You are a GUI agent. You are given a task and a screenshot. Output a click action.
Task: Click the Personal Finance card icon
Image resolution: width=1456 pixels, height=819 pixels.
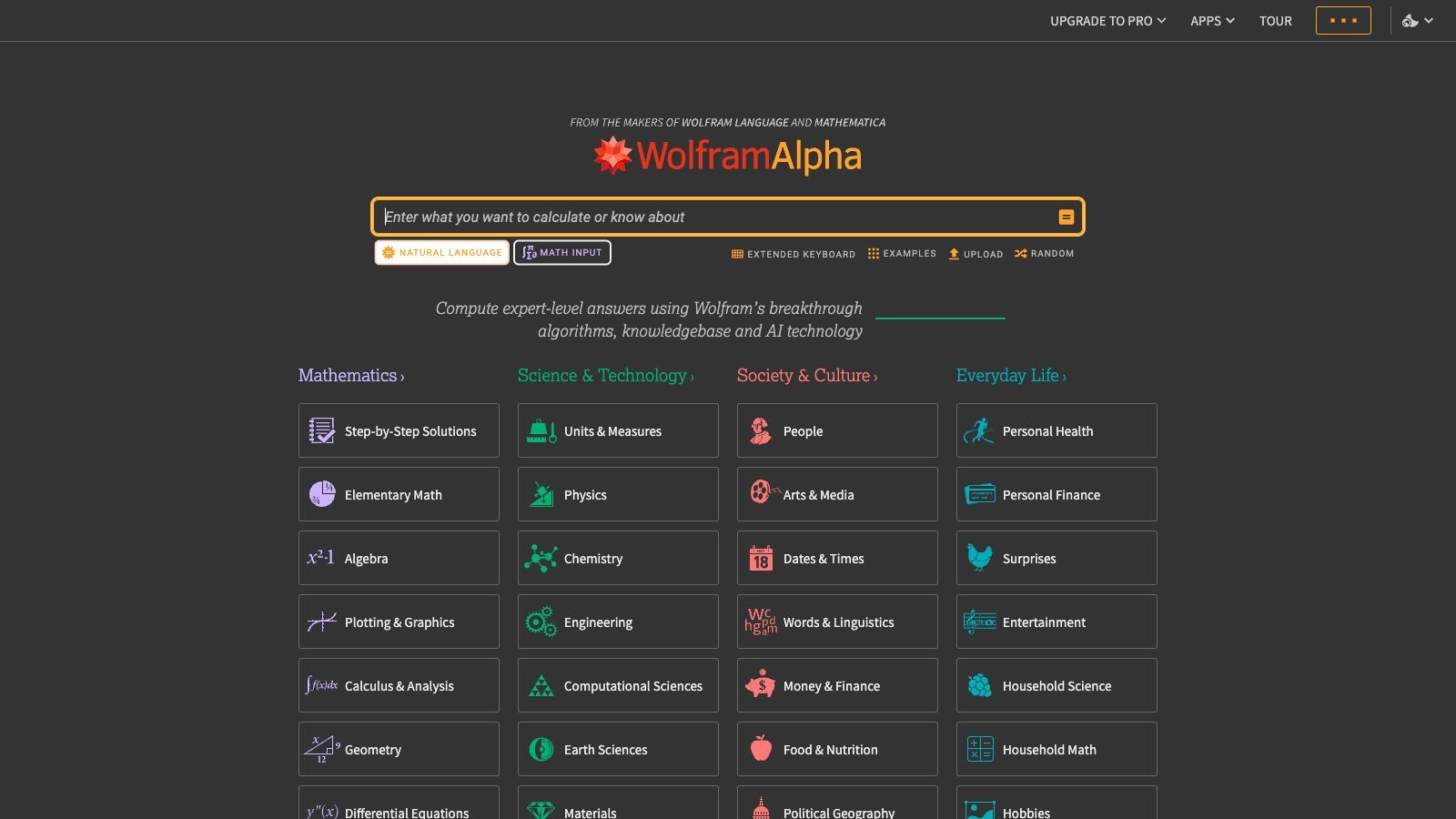tap(980, 494)
